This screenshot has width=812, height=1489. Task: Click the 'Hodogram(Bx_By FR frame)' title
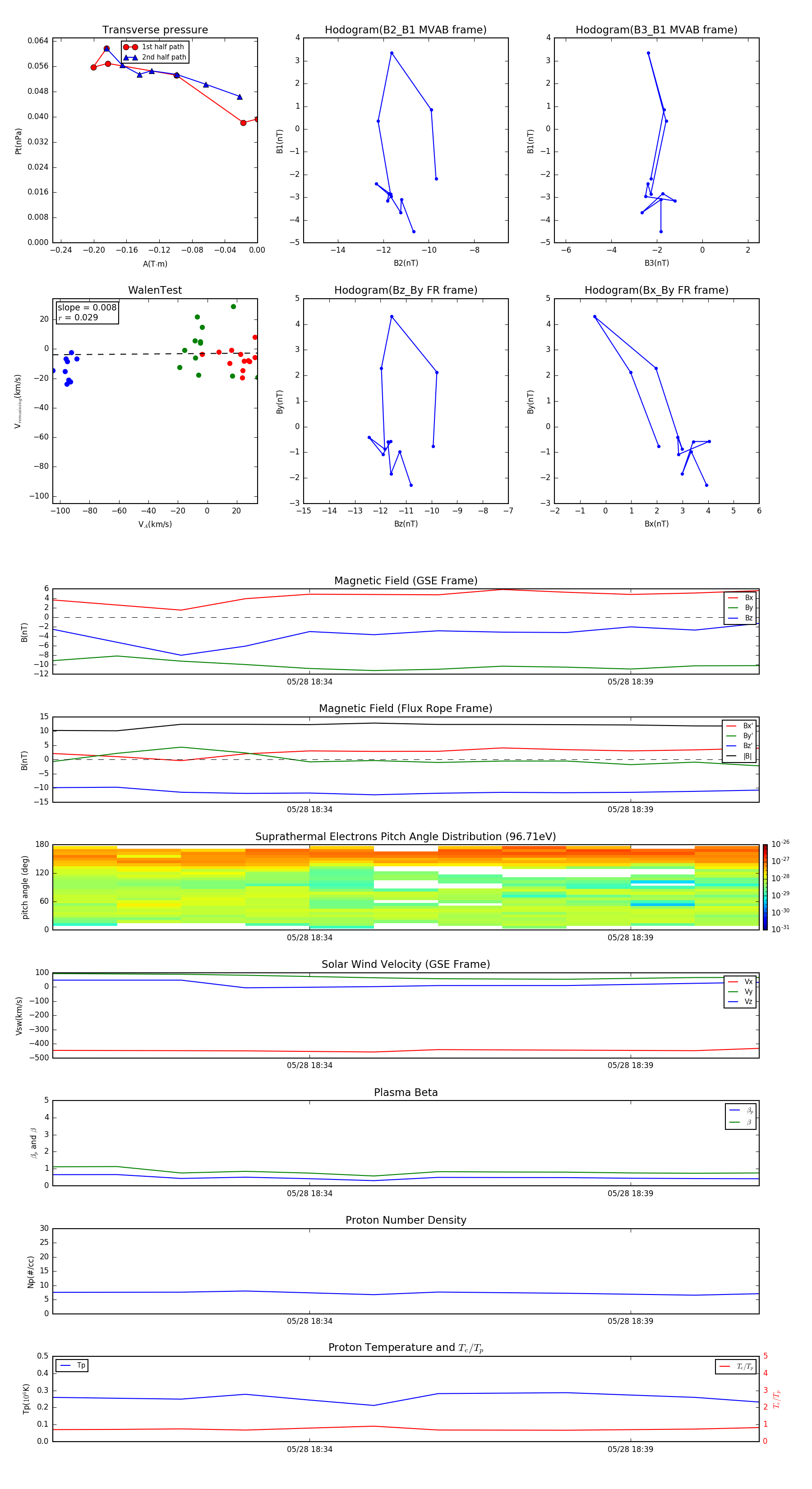[x=656, y=290]
